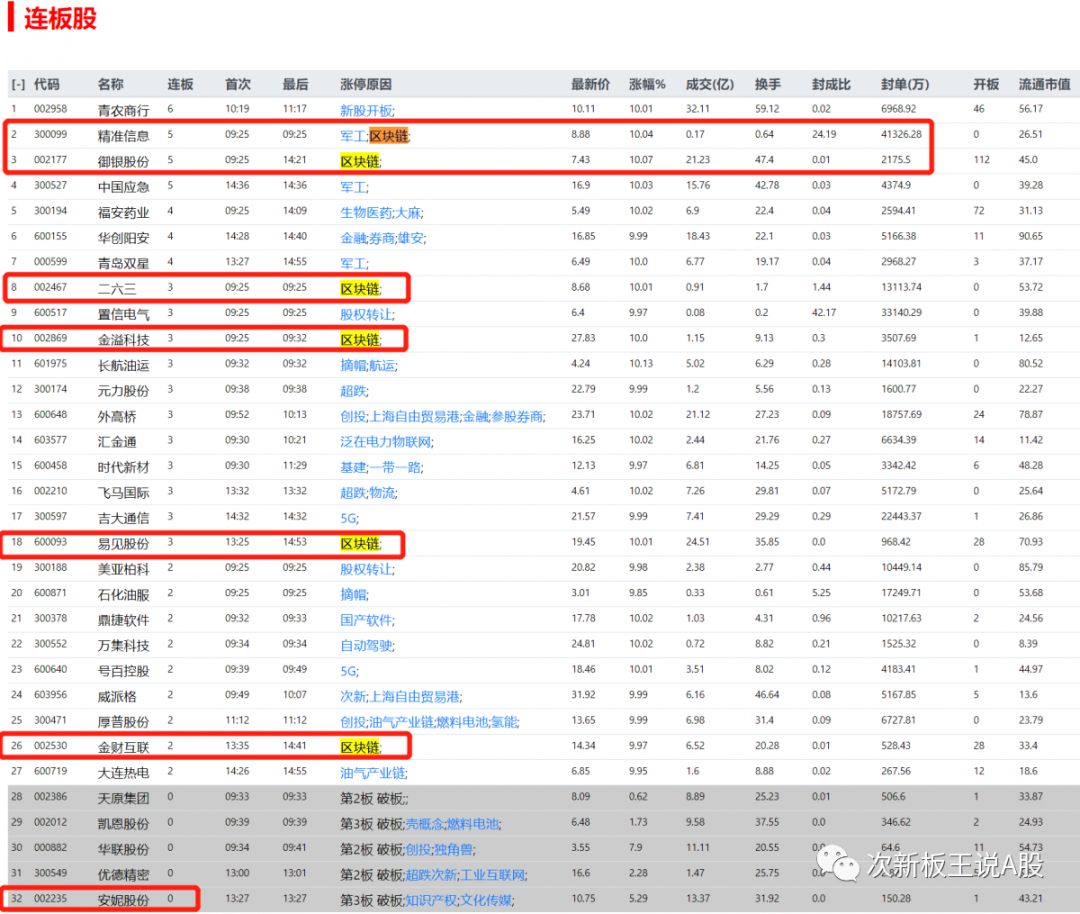Sort by the 首次 column header
The width and height of the screenshot is (1080, 914).
coord(238,85)
